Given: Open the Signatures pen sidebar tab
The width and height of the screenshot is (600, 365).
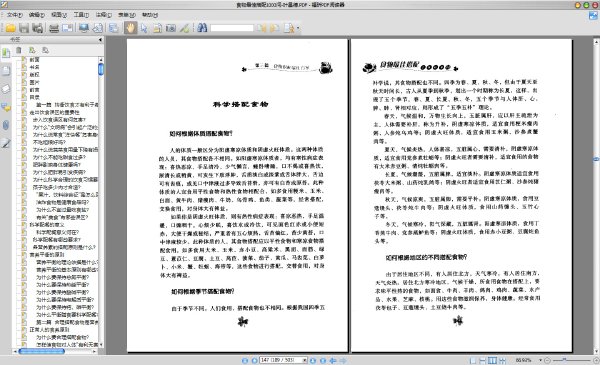Looking at the screenshot, I should (6, 143).
